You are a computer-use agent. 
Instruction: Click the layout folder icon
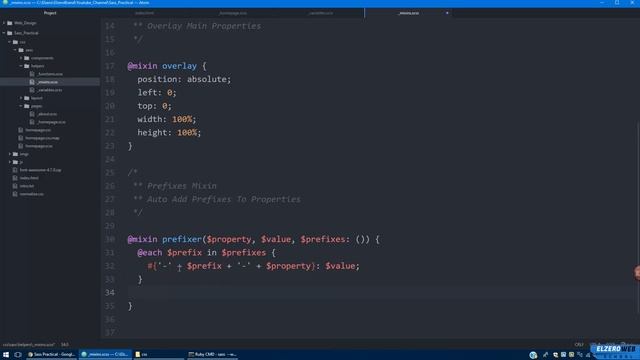click(27, 98)
